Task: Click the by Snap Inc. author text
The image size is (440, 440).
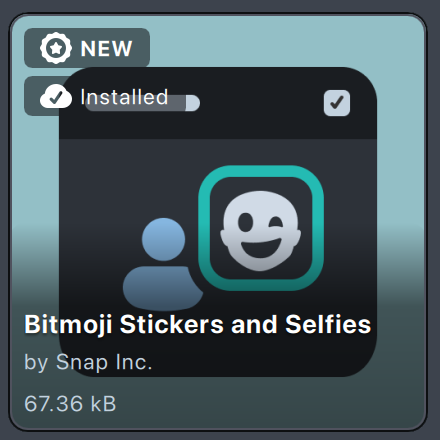Action: pos(88,362)
